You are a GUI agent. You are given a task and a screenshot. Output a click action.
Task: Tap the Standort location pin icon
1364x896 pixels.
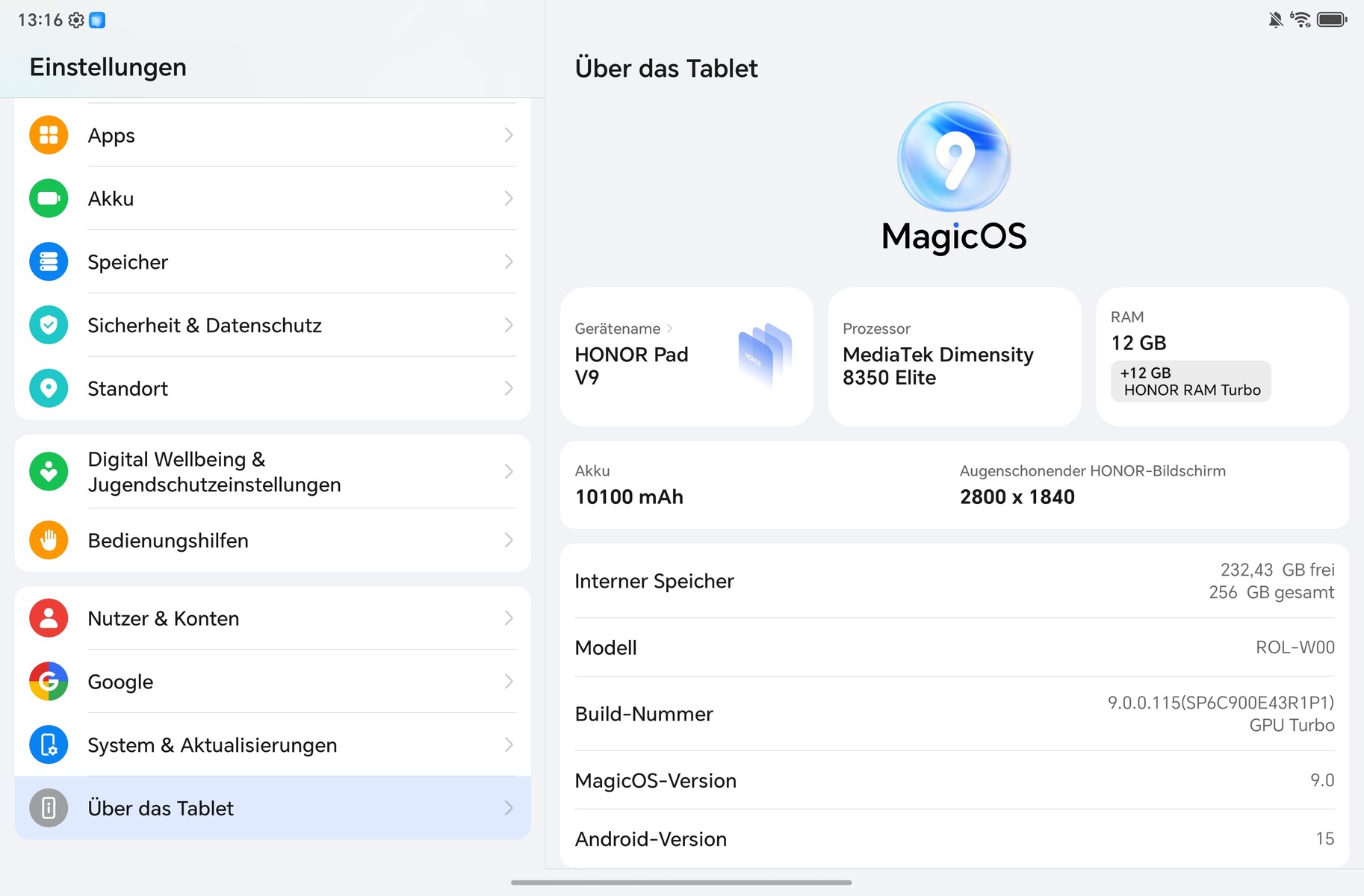point(49,388)
